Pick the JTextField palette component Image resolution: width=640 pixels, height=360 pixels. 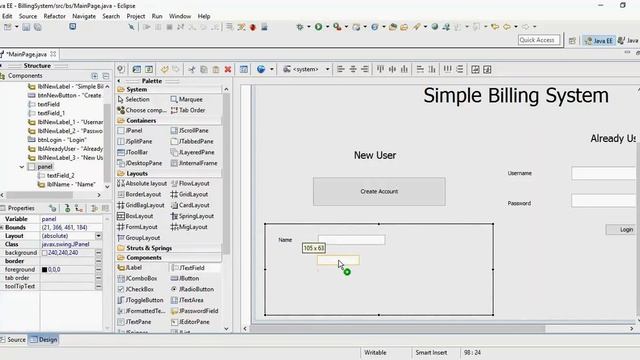(x=188, y=268)
